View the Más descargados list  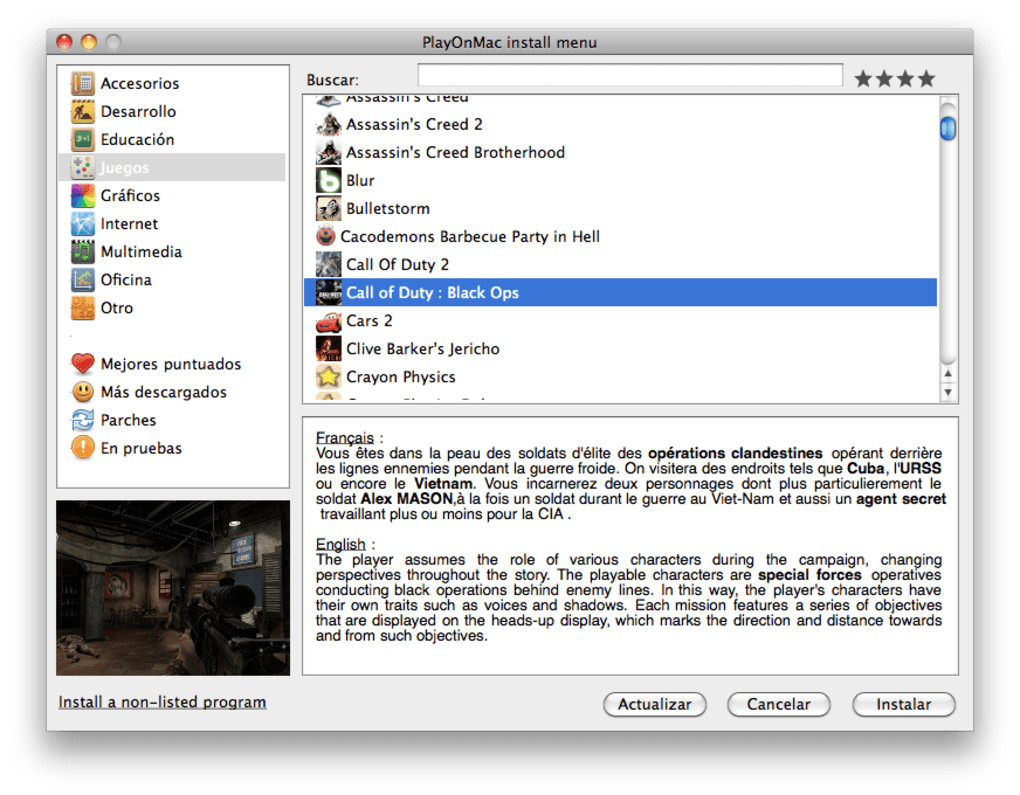tap(172, 392)
